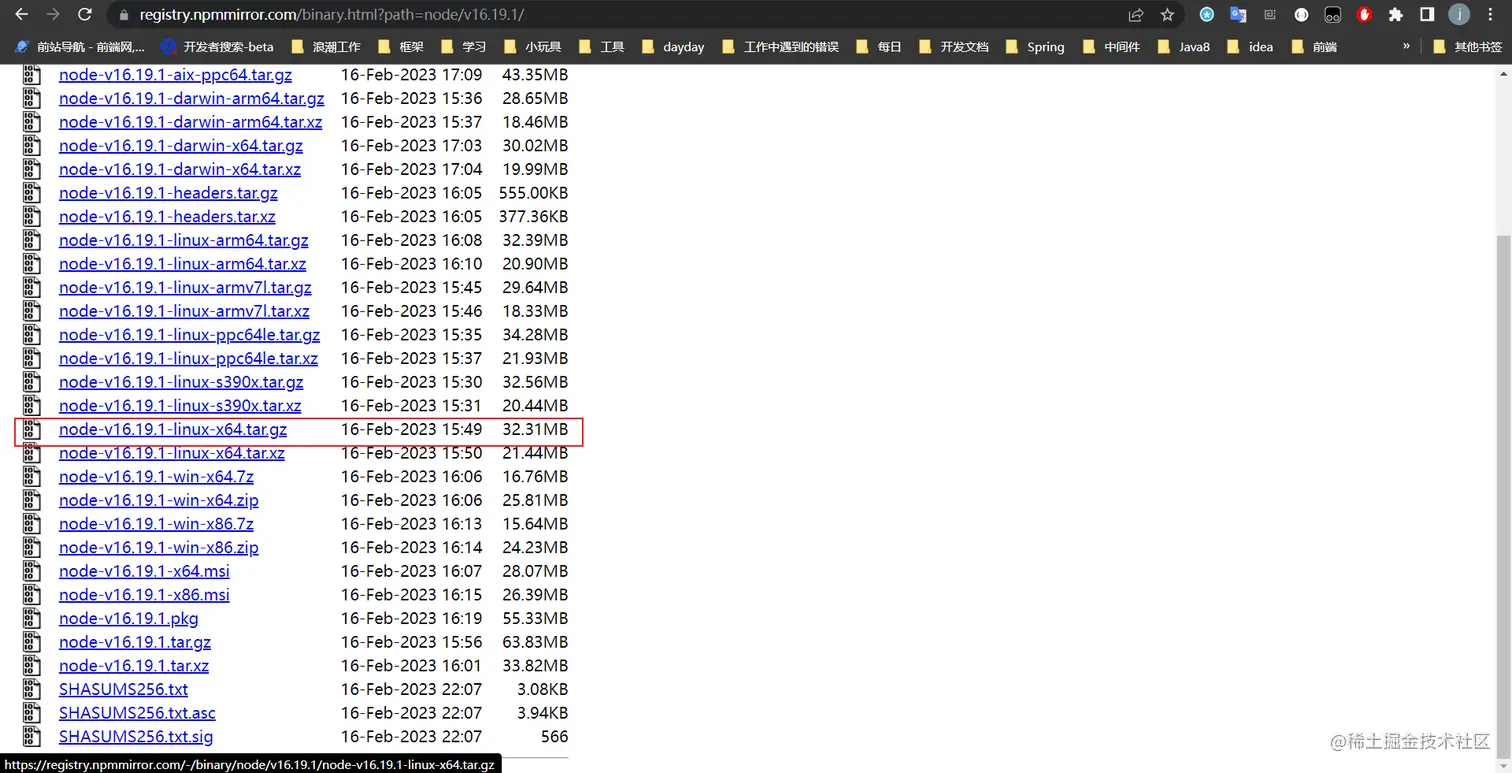Click file icon beside SHASUMS256.txt
Screen dimensions: 1512x773
coord(32,689)
